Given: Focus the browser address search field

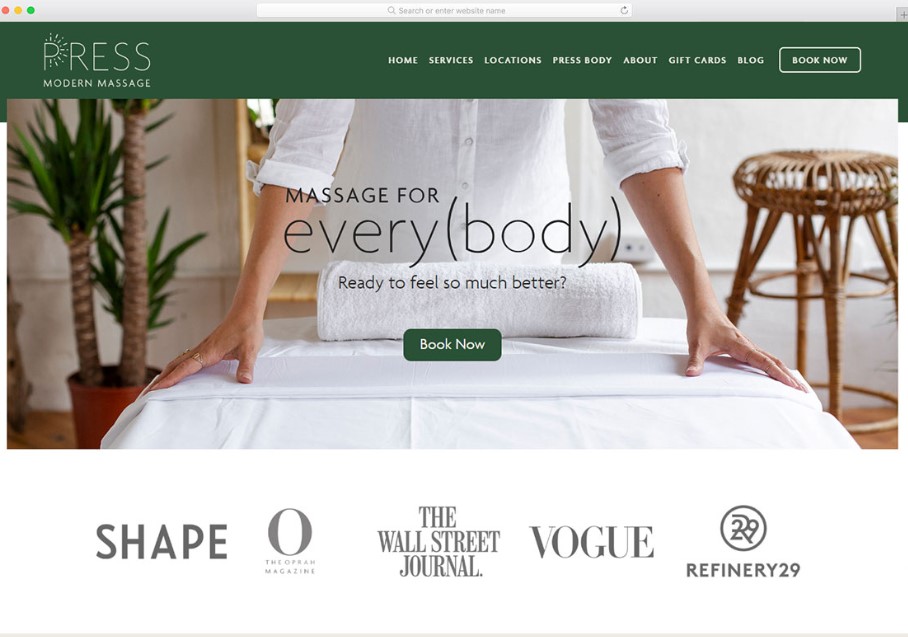Looking at the screenshot, I should (444, 10).
